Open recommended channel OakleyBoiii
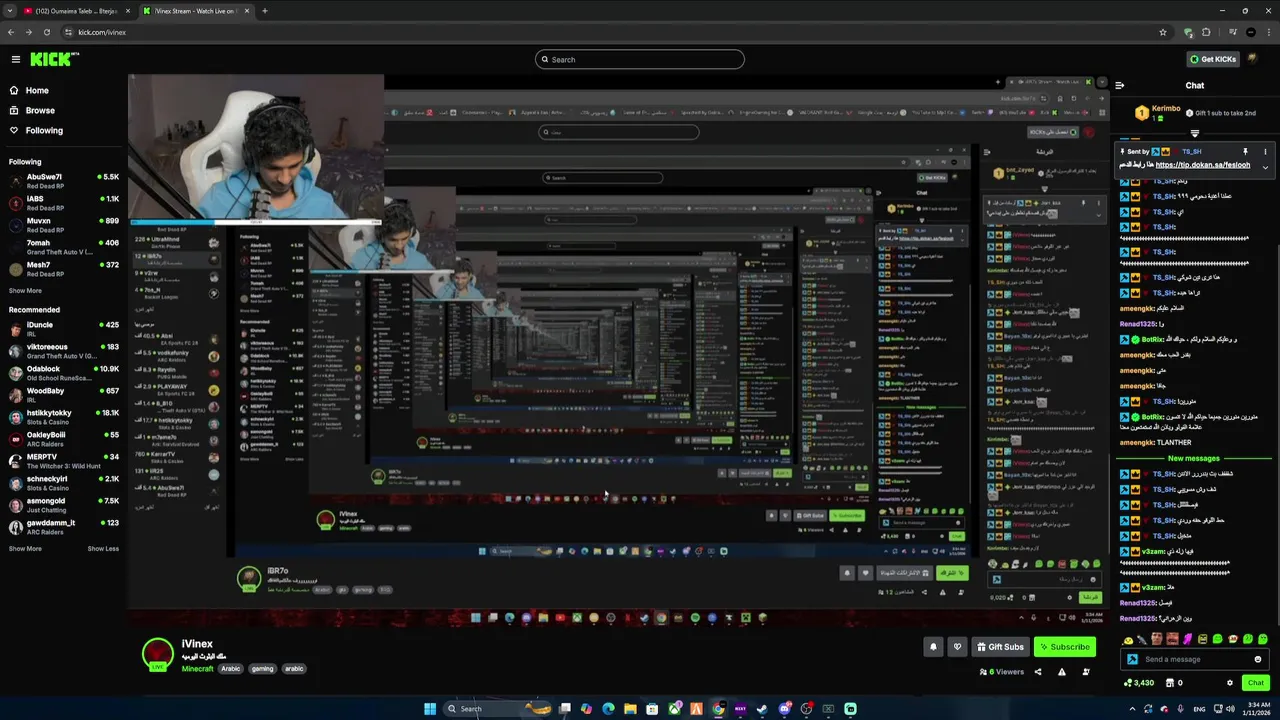The height and width of the screenshot is (720, 1280). [x=64, y=438]
